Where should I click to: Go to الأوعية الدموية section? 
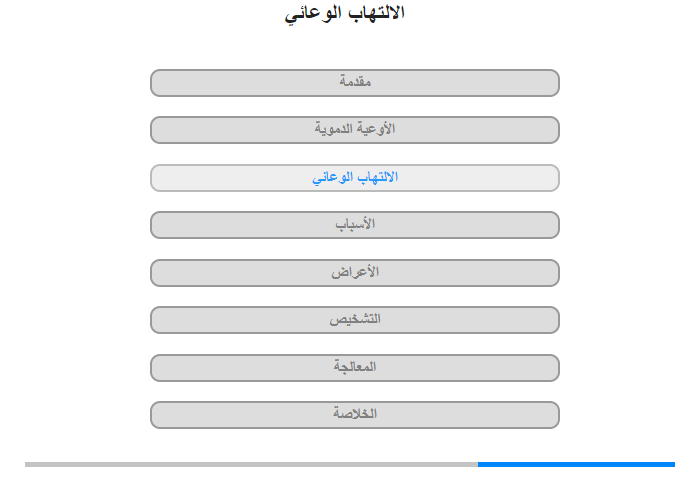pyautogui.click(x=355, y=130)
